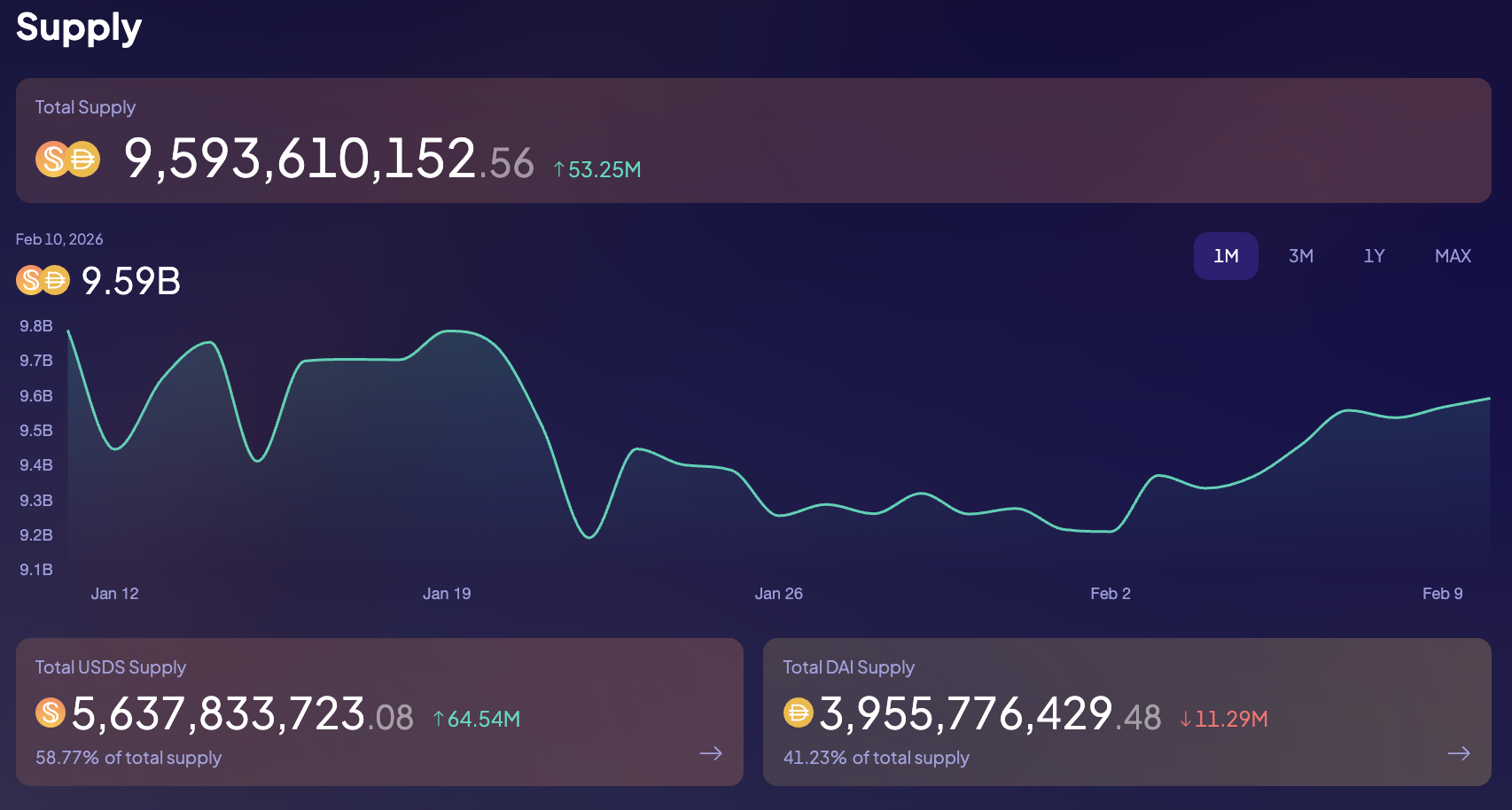Click the 58.77% of total supply text
The image size is (1512, 810).
tap(129, 758)
